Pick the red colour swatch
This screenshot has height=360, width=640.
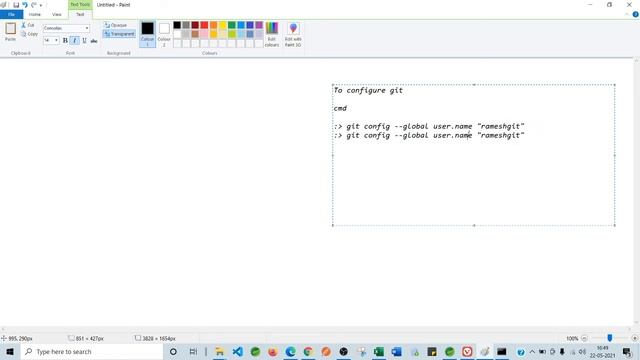point(204,25)
